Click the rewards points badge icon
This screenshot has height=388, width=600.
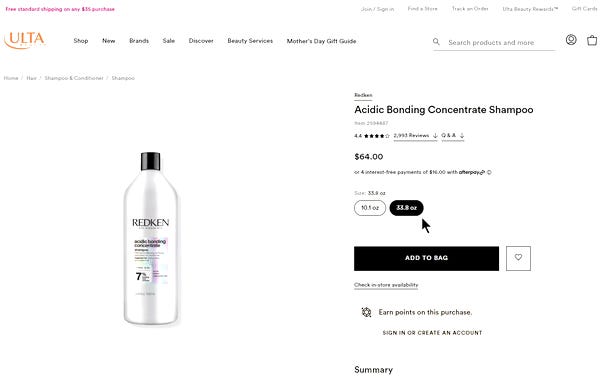[366, 312]
